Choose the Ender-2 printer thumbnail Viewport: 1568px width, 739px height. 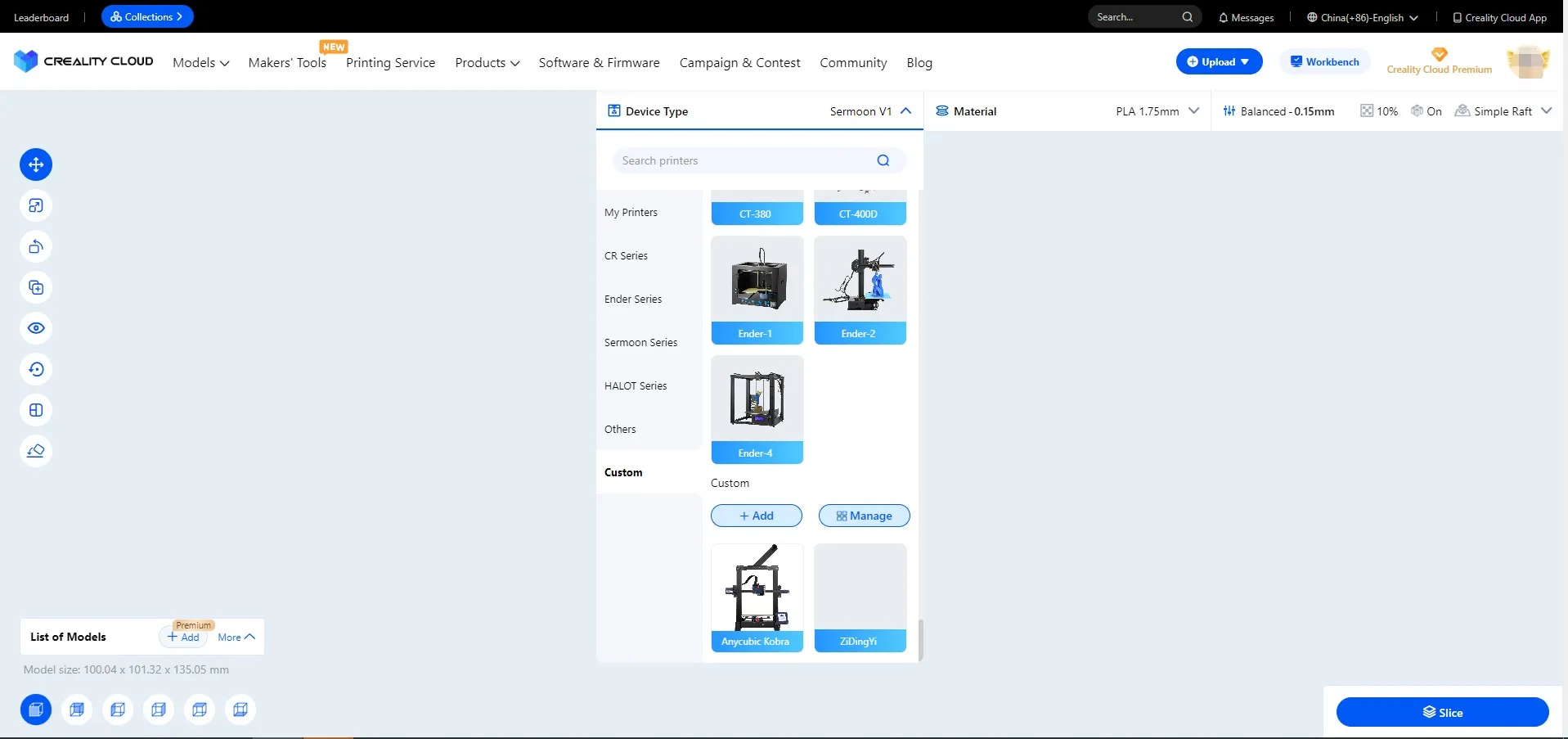(860, 290)
